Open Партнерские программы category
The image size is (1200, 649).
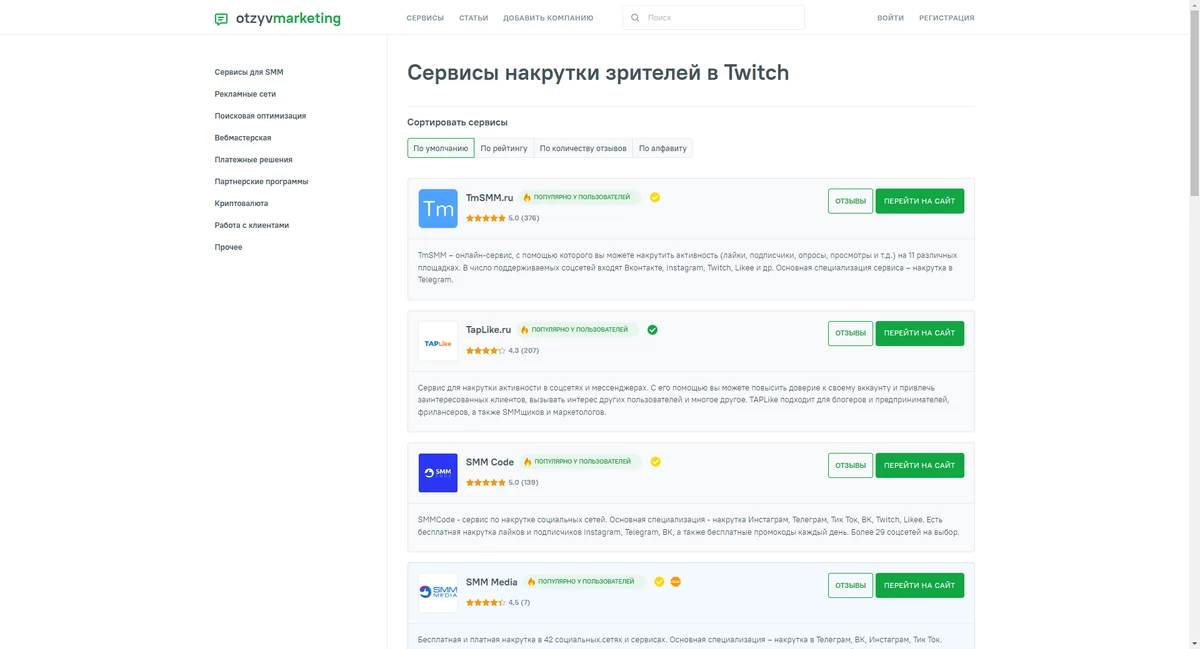click(x=261, y=182)
